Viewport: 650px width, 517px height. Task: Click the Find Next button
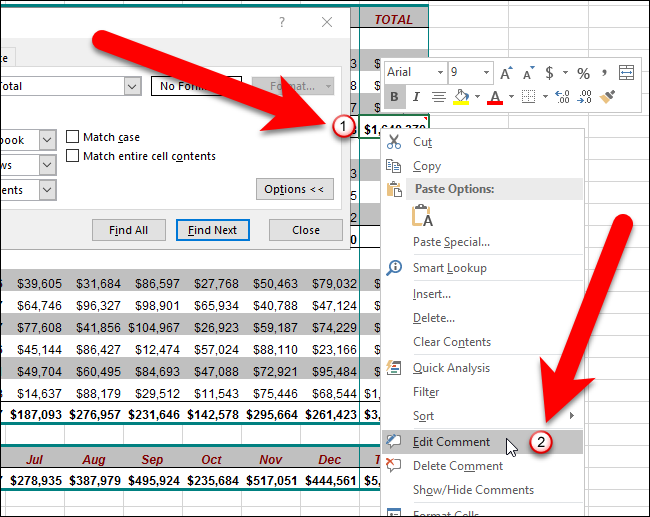click(x=213, y=230)
